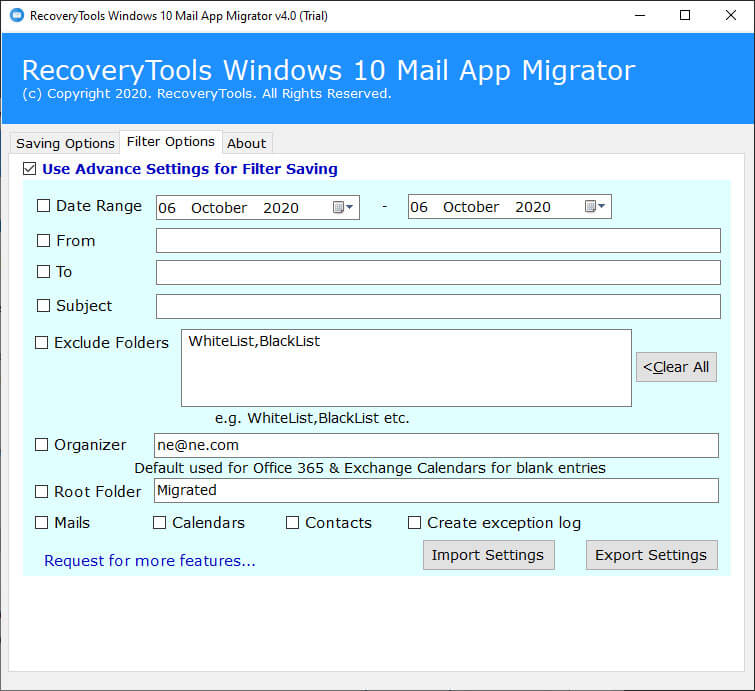Open the About tab
The image size is (755, 691).
pos(247,143)
